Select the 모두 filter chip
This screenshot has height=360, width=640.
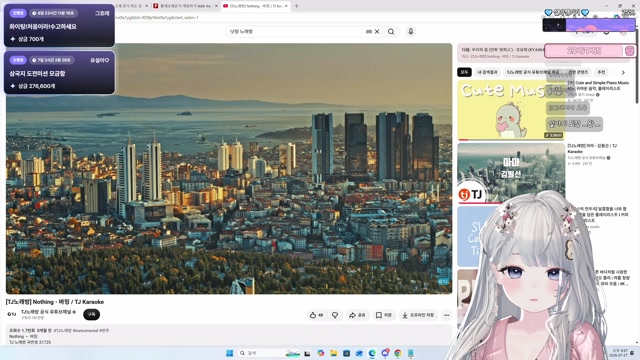tap(464, 72)
